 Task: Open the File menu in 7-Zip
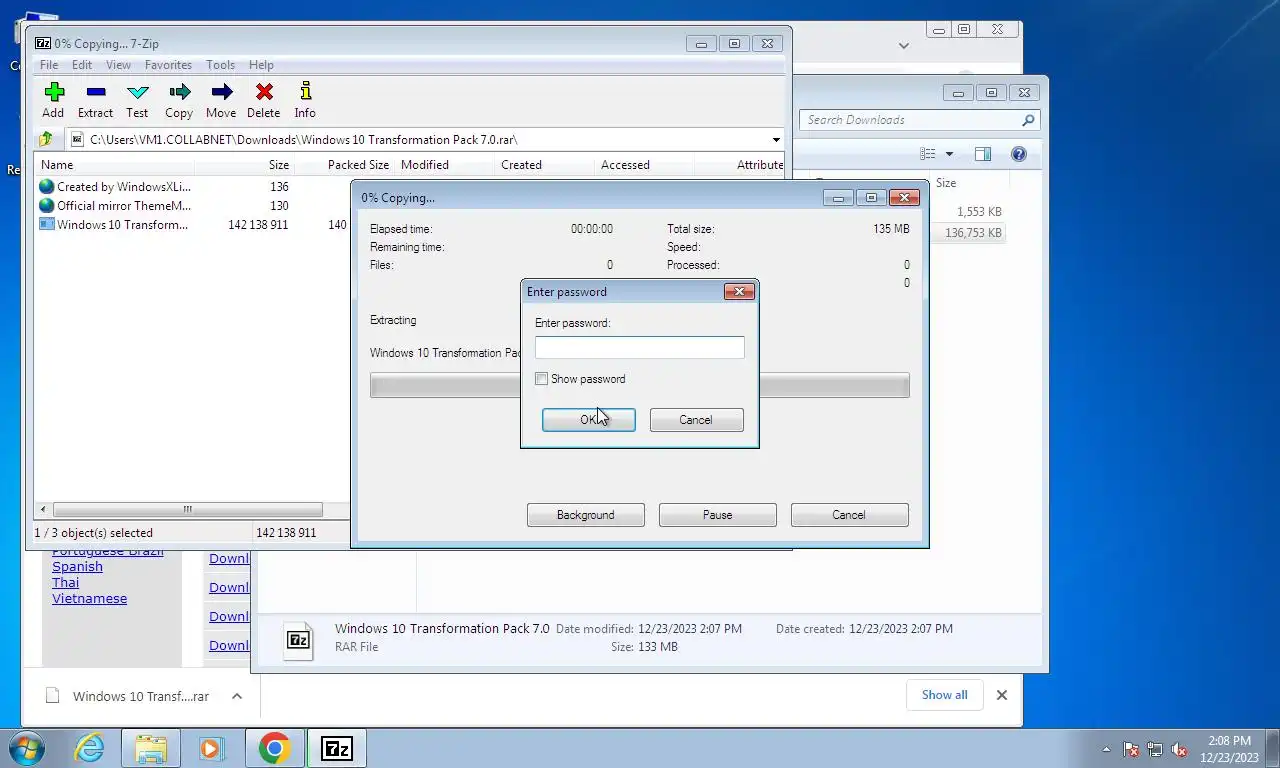point(49,65)
